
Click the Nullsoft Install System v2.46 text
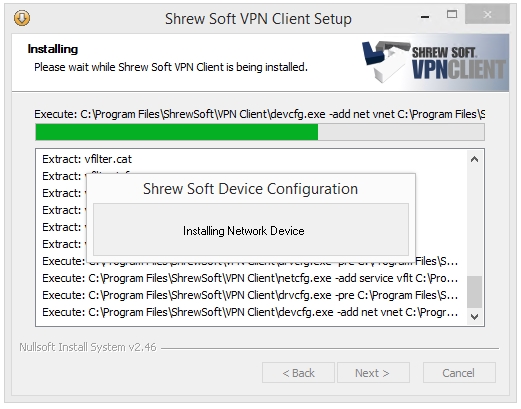point(88,347)
